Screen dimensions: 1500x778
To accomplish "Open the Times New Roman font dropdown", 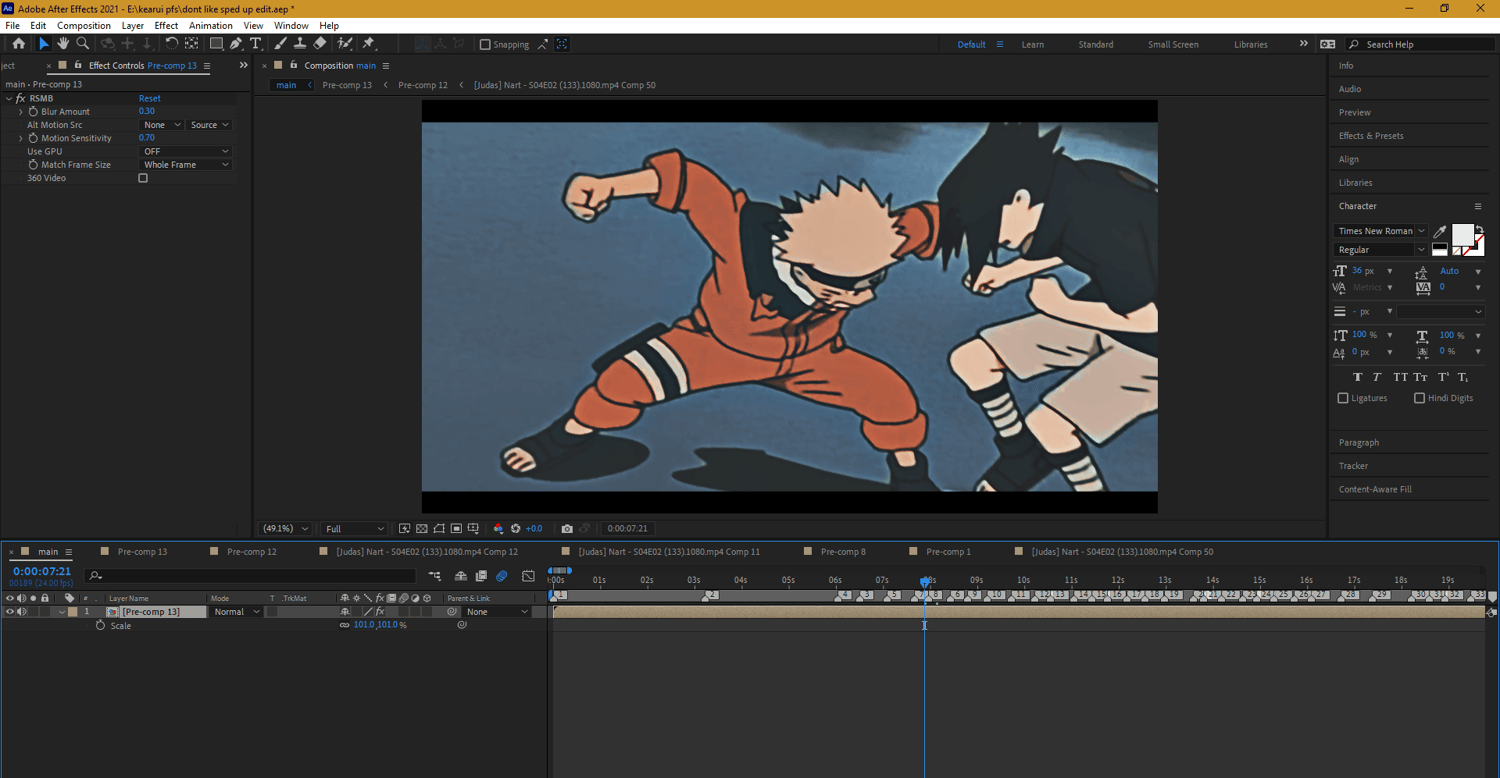I will [1381, 231].
